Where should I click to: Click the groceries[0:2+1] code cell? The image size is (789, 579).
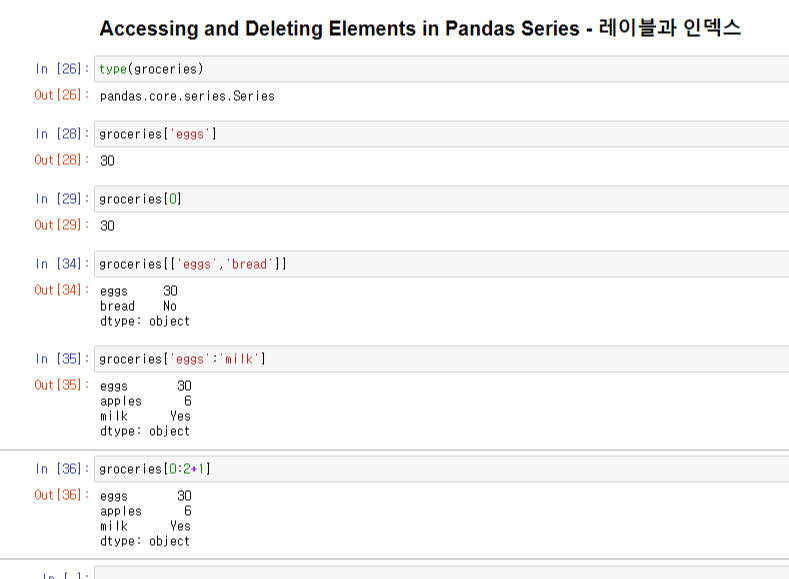441,469
